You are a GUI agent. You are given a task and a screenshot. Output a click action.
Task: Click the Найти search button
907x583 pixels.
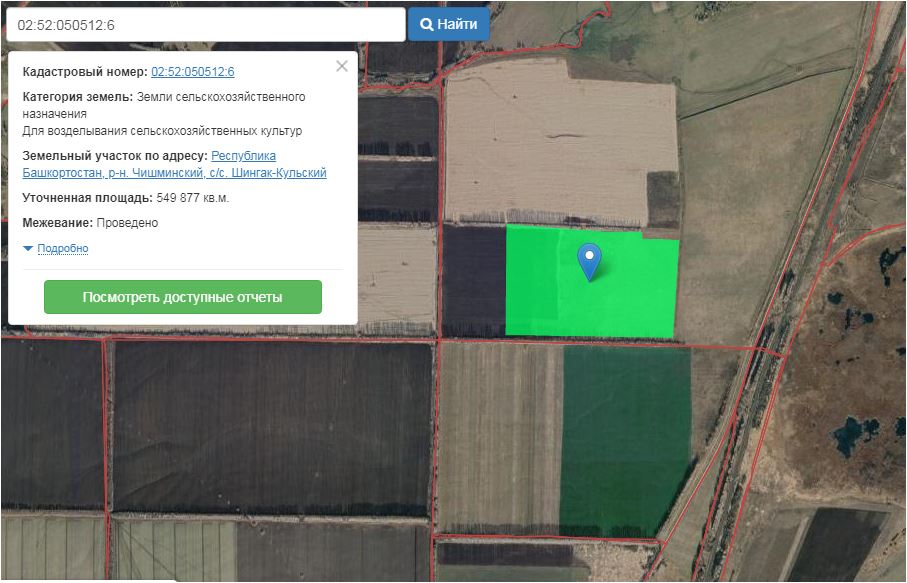449,24
